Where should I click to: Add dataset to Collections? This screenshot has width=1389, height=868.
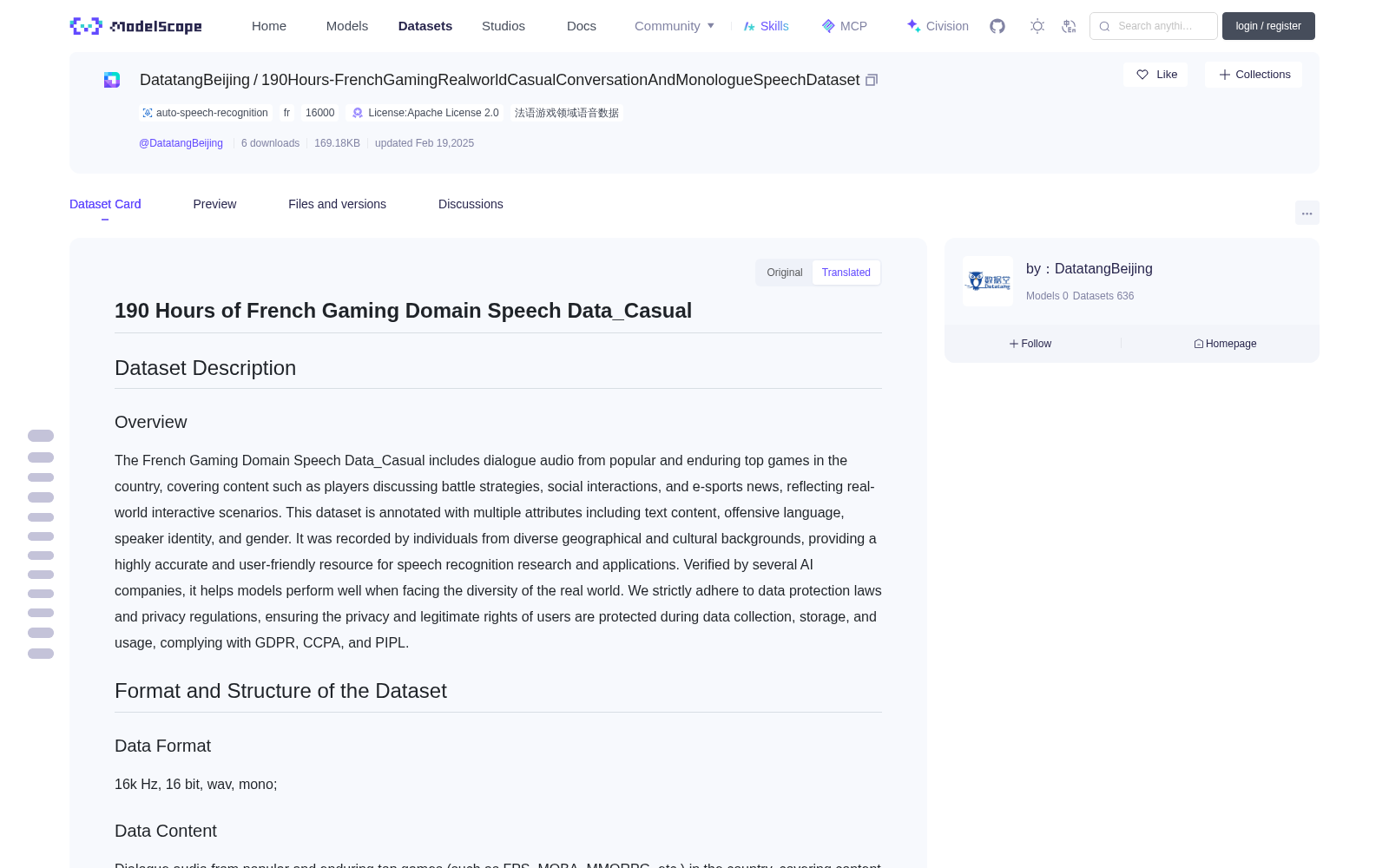1254,75
